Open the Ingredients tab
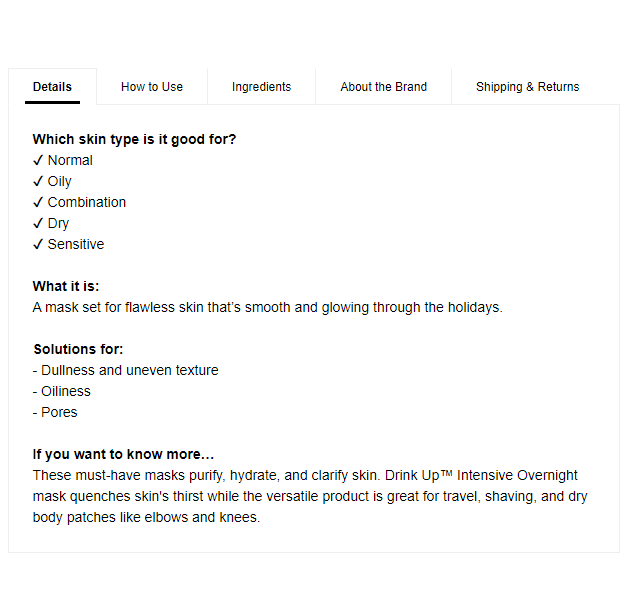The image size is (630, 600). [x=261, y=87]
